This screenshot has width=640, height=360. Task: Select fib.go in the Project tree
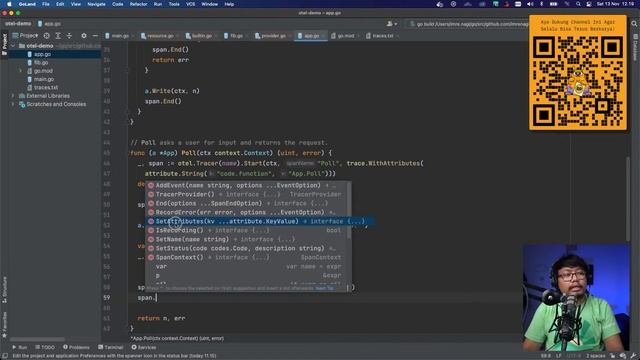pyautogui.click(x=41, y=62)
